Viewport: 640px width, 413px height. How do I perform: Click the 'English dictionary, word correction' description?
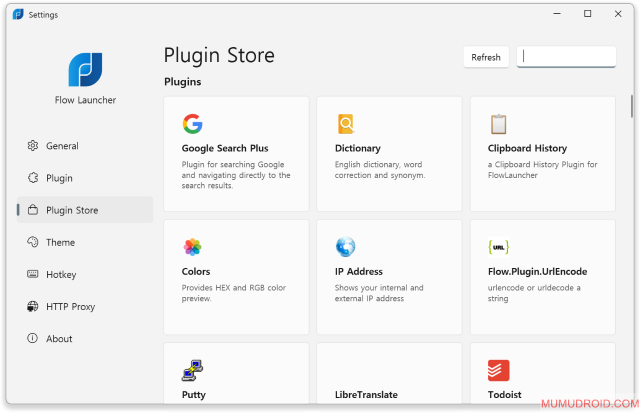pos(380,170)
